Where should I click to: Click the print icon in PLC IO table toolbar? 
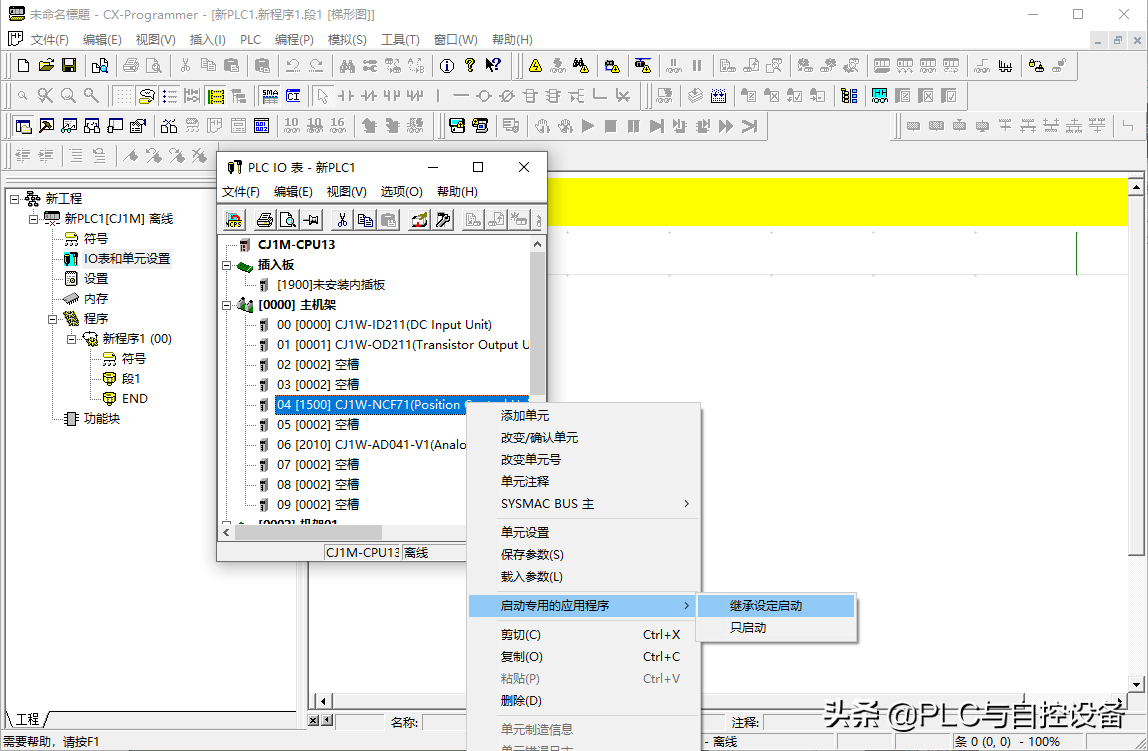click(264, 220)
